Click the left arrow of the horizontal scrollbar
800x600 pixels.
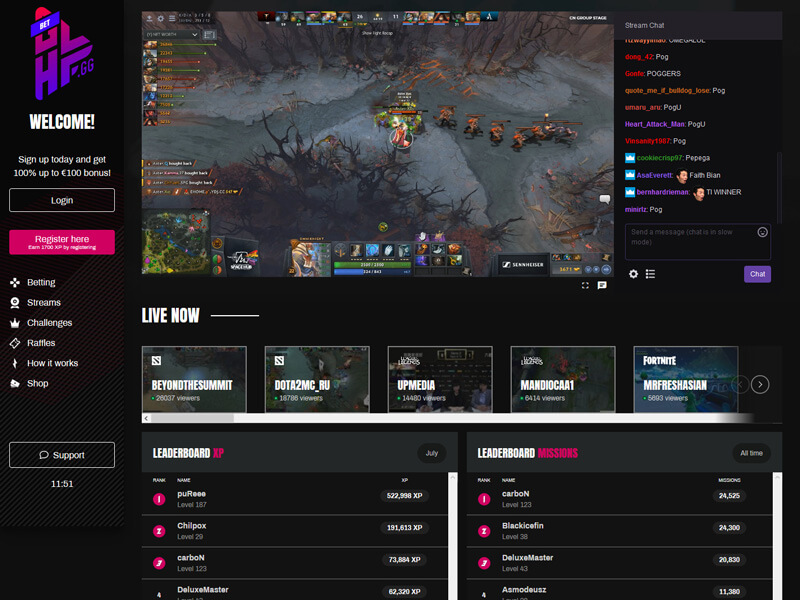click(146, 418)
